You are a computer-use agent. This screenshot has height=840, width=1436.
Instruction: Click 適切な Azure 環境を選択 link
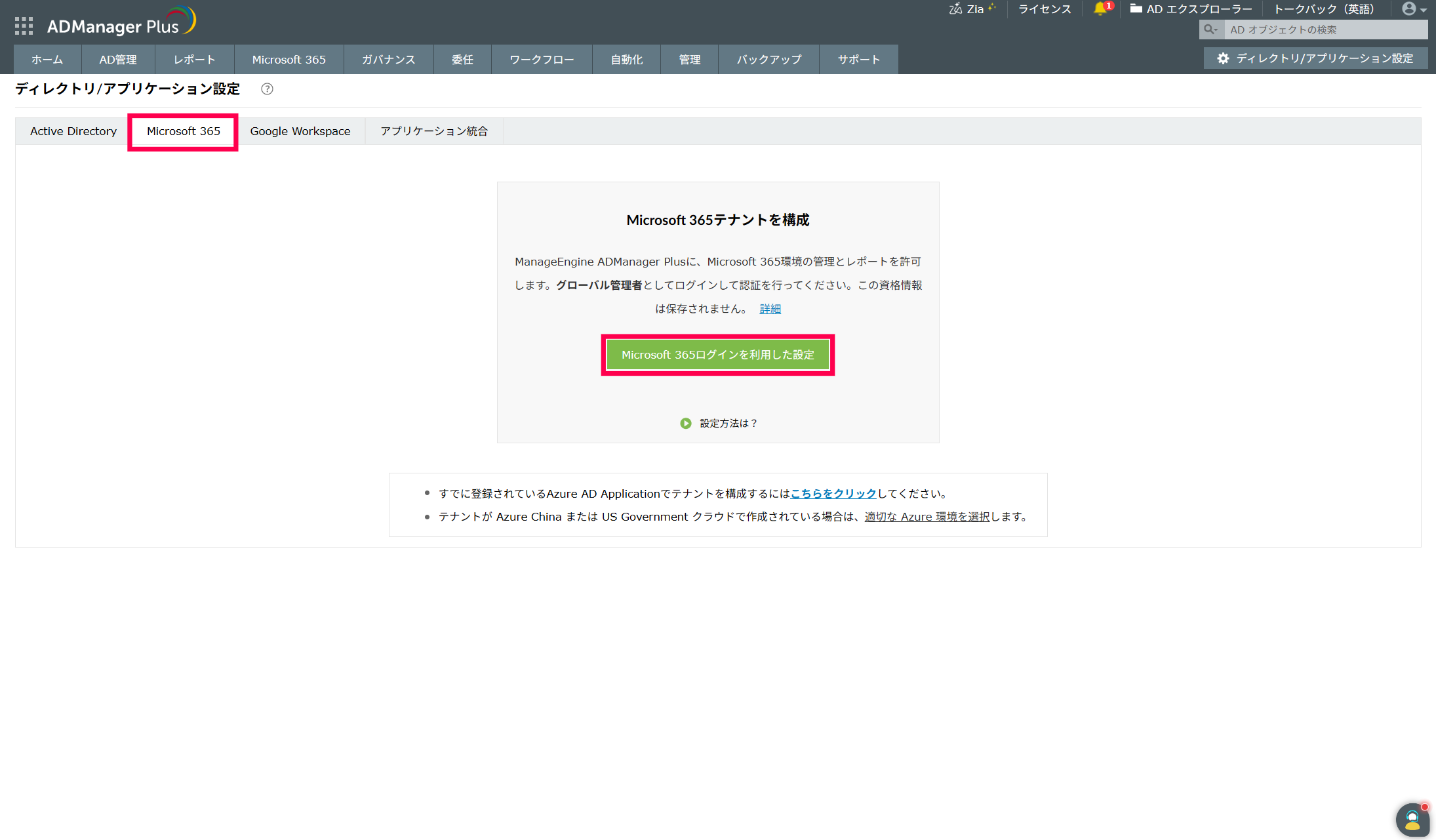927,517
